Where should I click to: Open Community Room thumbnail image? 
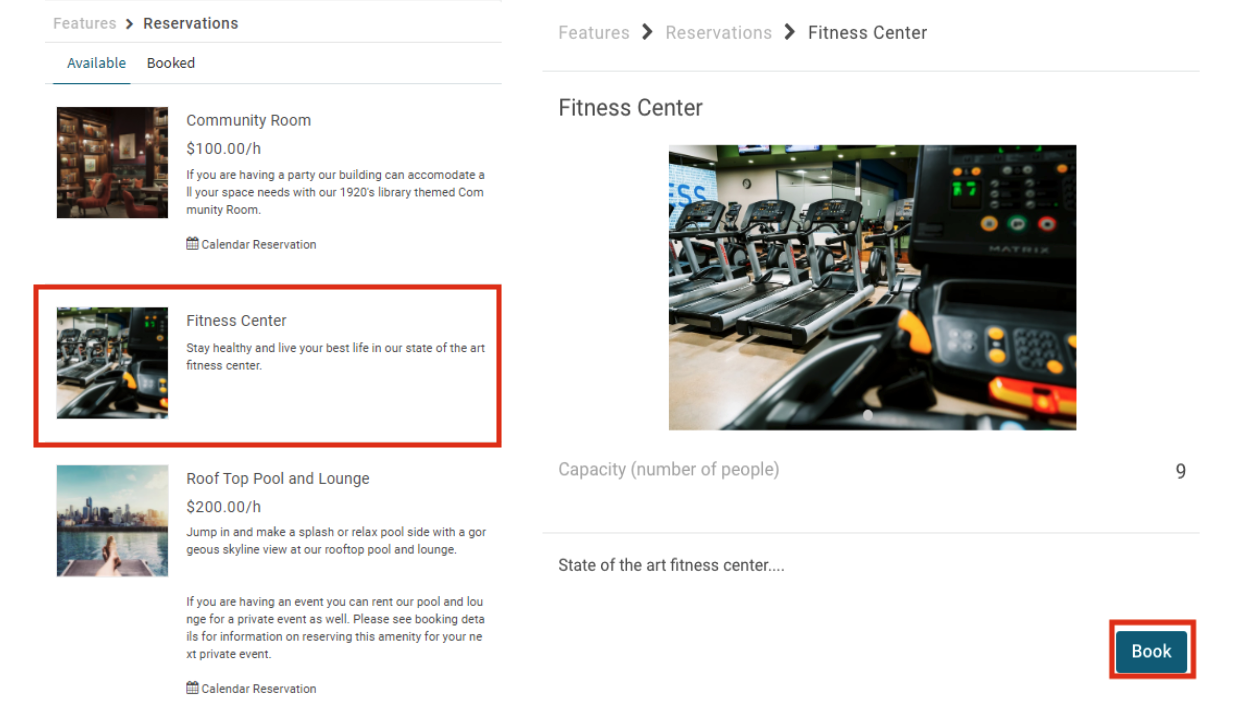coord(112,163)
